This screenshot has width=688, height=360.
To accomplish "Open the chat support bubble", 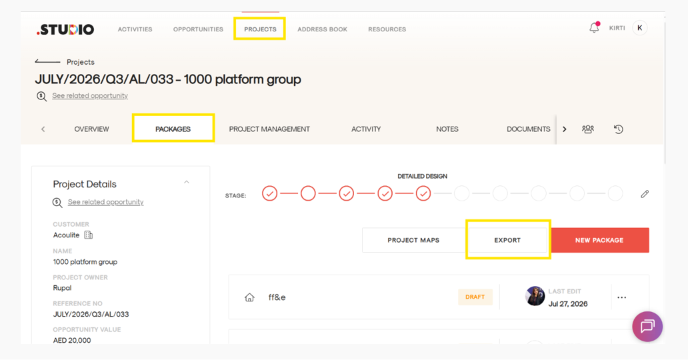I will [647, 327].
